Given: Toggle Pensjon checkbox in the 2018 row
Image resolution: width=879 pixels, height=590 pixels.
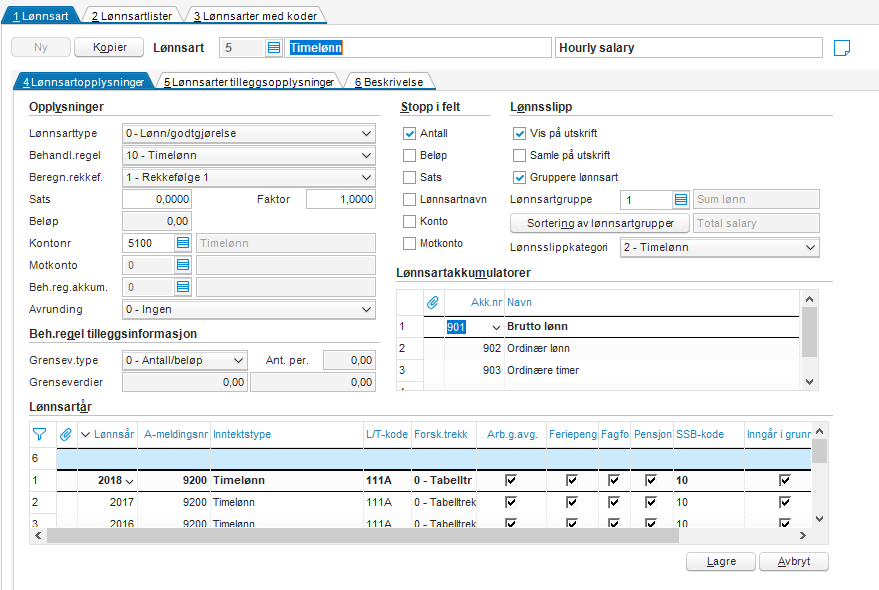Looking at the screenshot, I should 651,480.
